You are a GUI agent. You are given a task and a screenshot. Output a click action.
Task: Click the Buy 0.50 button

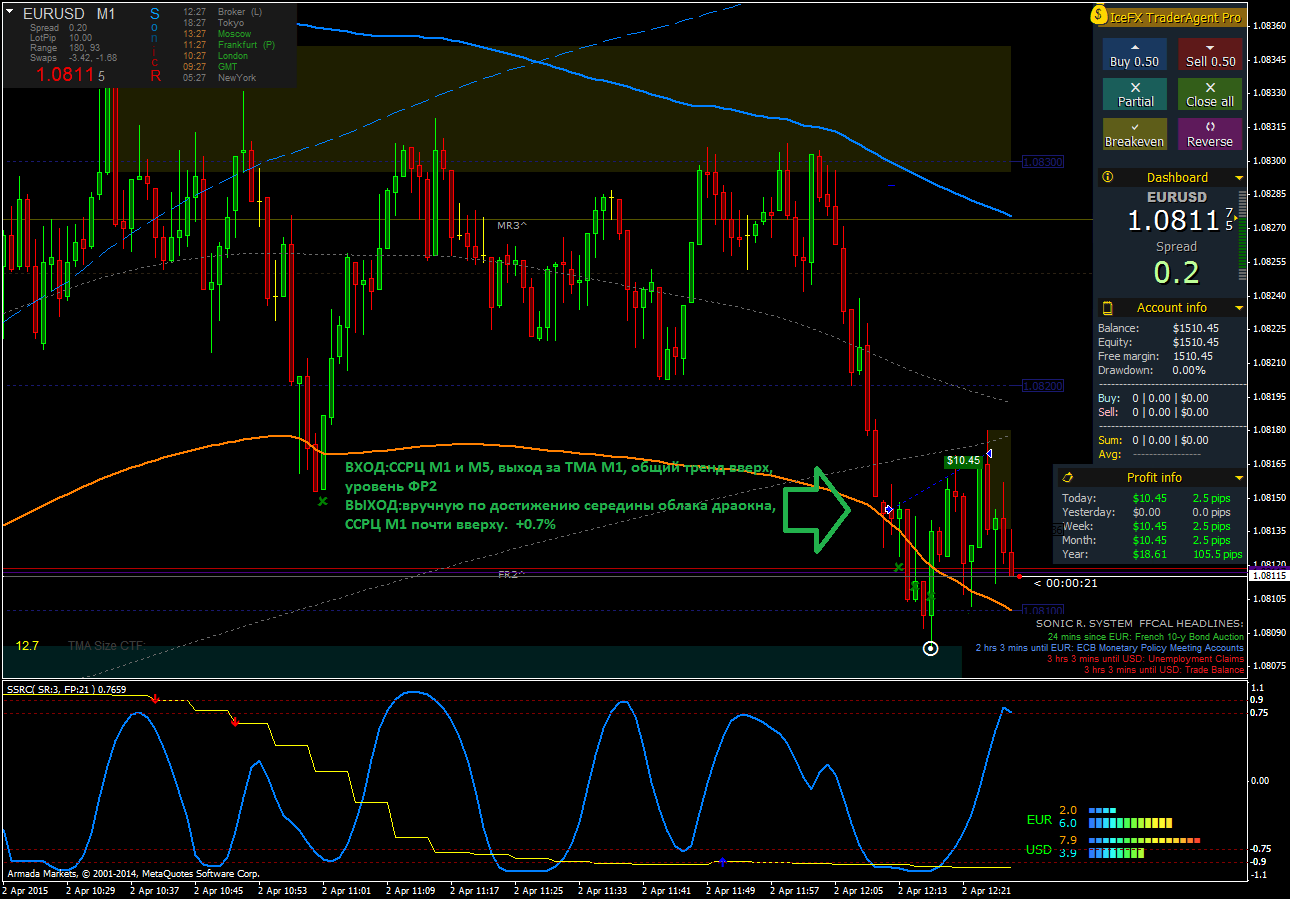[x=1134, y=54]
